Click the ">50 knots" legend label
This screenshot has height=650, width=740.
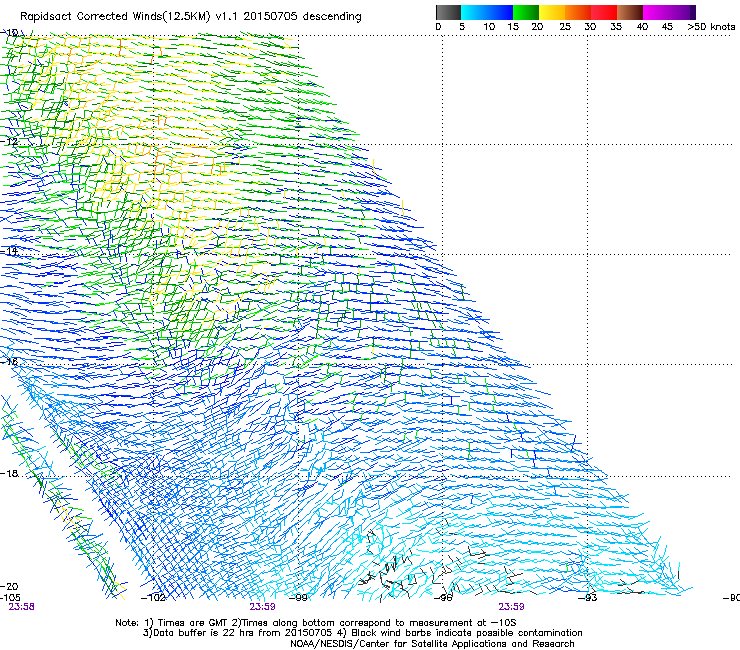click(711, 26)
